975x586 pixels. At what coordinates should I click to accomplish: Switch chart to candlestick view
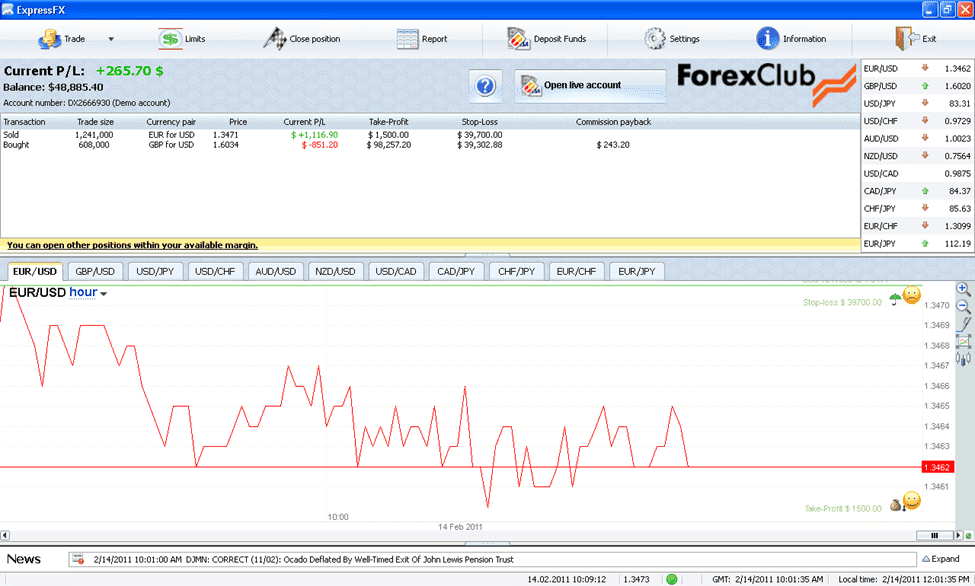(964, 358)
